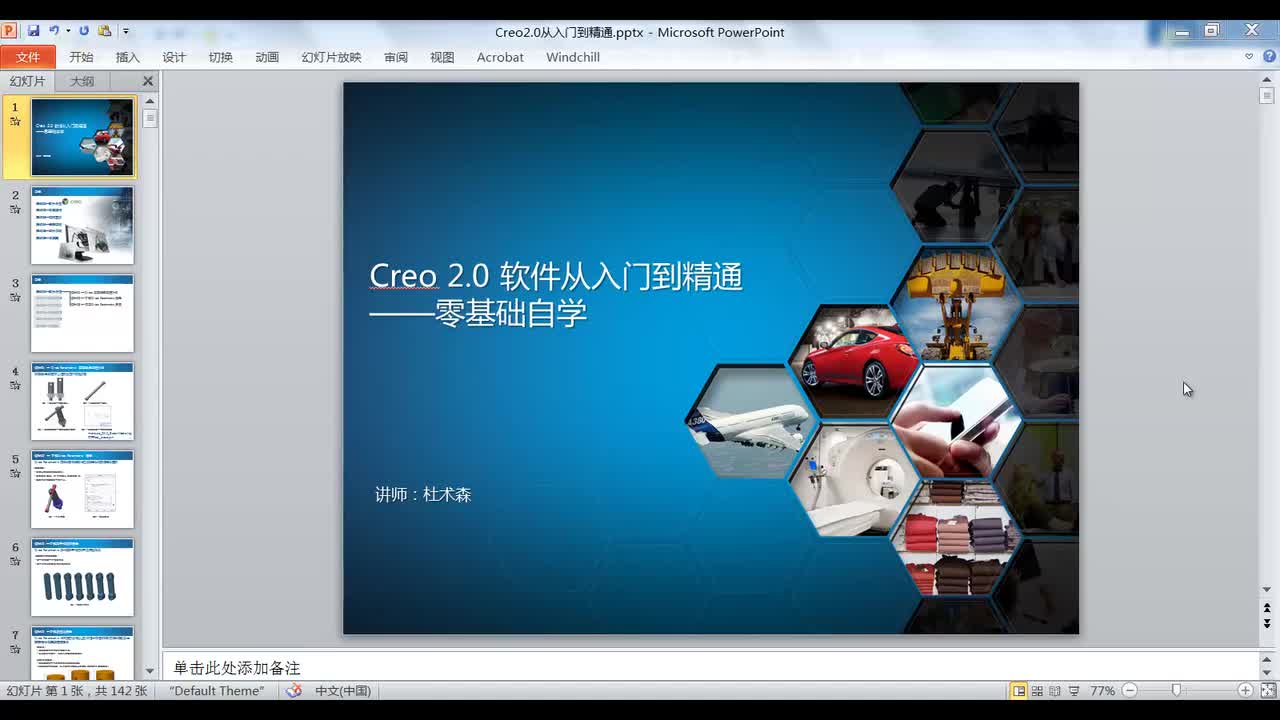
Task: Save the presentation with the floppy icon
Action: click(x=33, y=31)
